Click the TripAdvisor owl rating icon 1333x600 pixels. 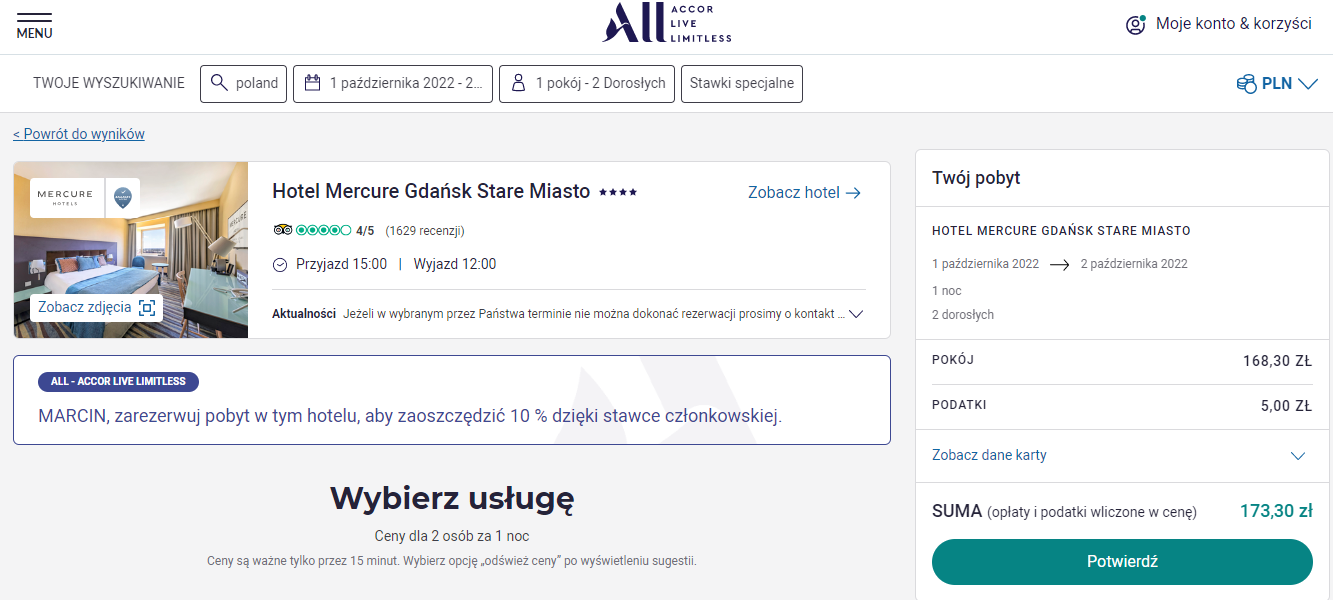point(282,230)
